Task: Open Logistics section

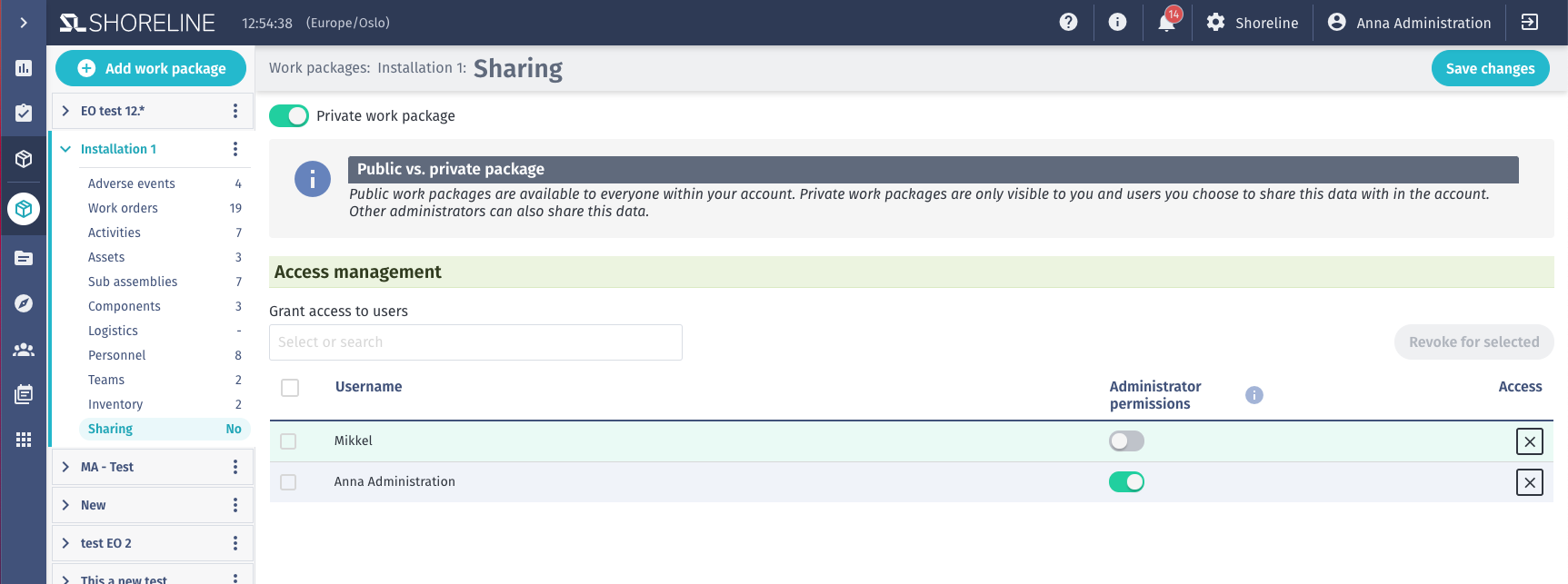Action: click(165, 331)
